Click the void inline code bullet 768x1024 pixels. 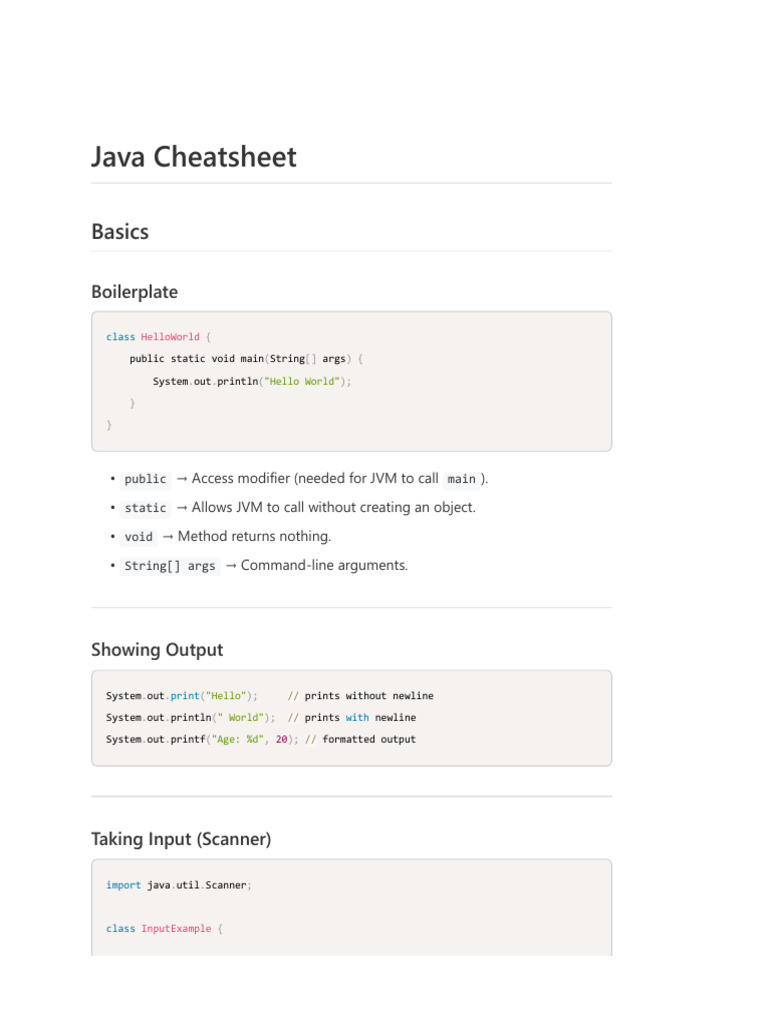pos(139,537)
